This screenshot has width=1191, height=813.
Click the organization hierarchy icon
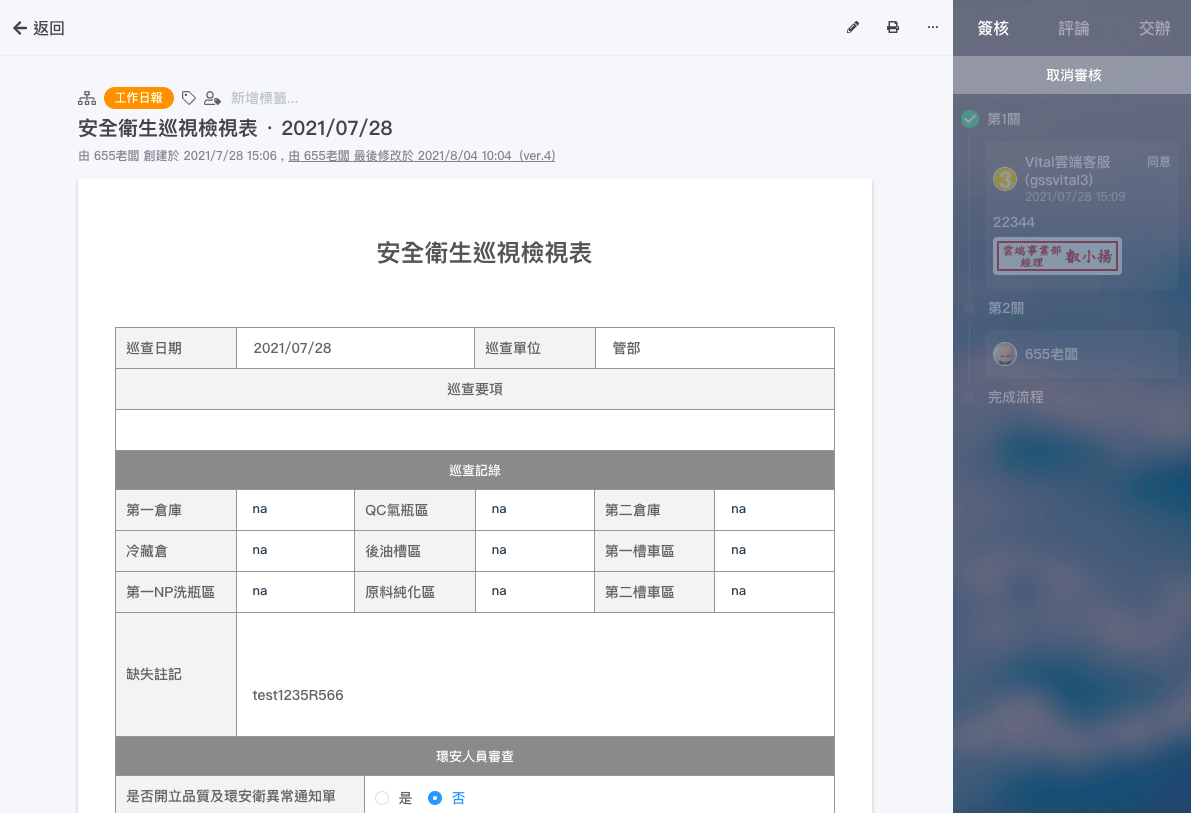coord(87,98)
